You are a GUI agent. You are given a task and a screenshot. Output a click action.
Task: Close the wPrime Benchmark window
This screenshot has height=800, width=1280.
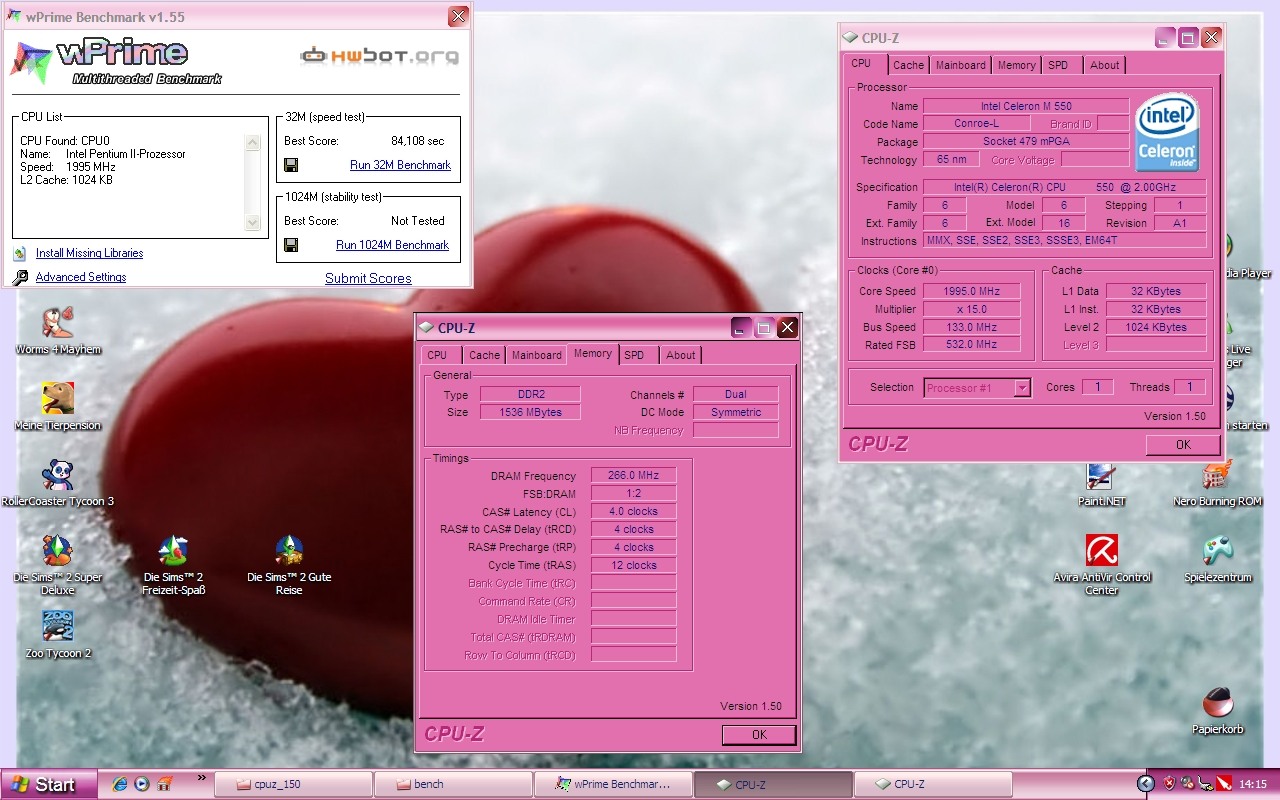458,16
